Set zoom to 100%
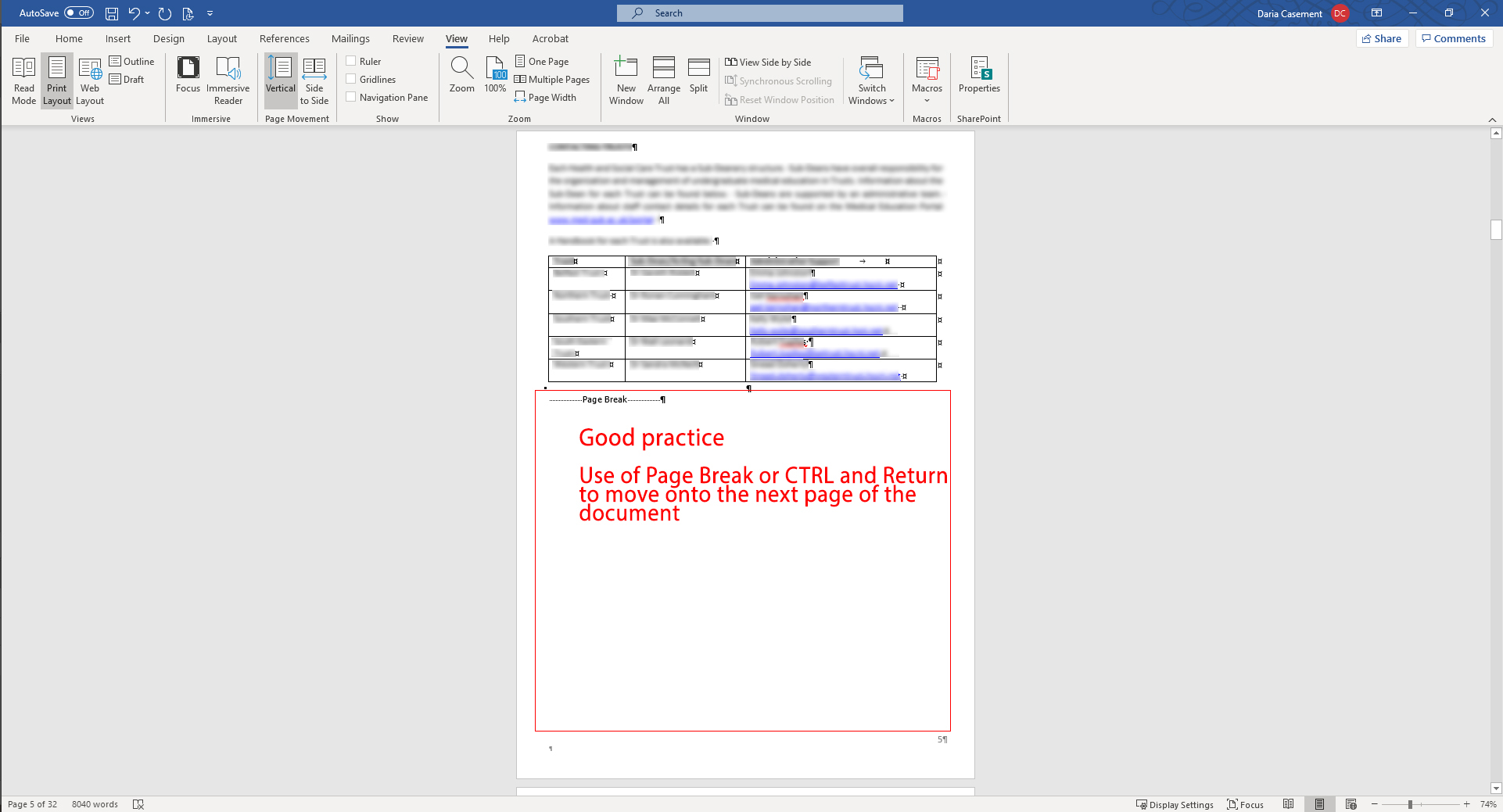This screenshot has height=812, width=1503. (x=495, y=76)
